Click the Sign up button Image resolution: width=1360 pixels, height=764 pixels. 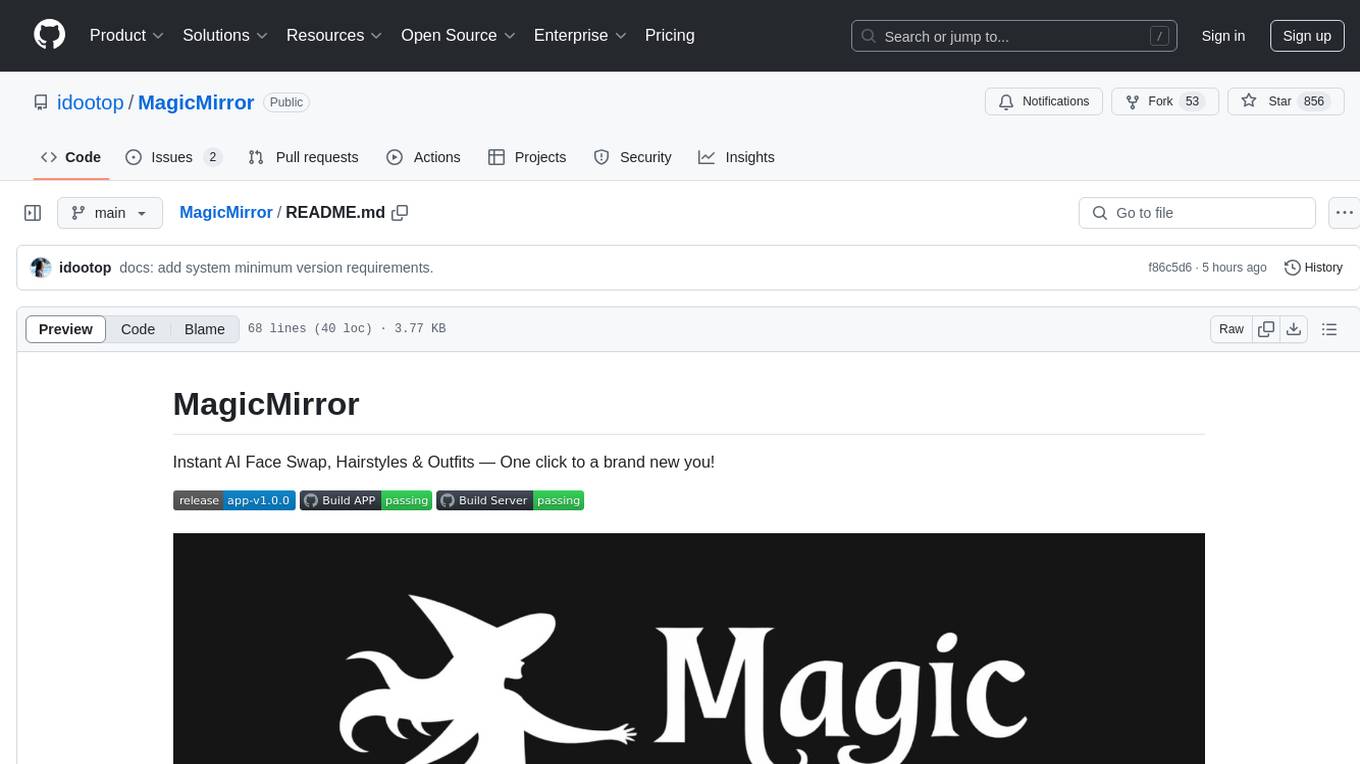coord(1307,36)
